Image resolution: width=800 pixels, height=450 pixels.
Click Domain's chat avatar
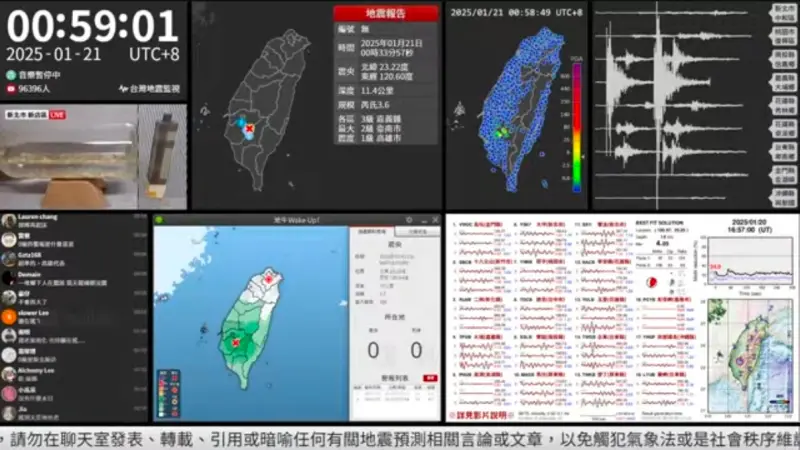point(9,279)
